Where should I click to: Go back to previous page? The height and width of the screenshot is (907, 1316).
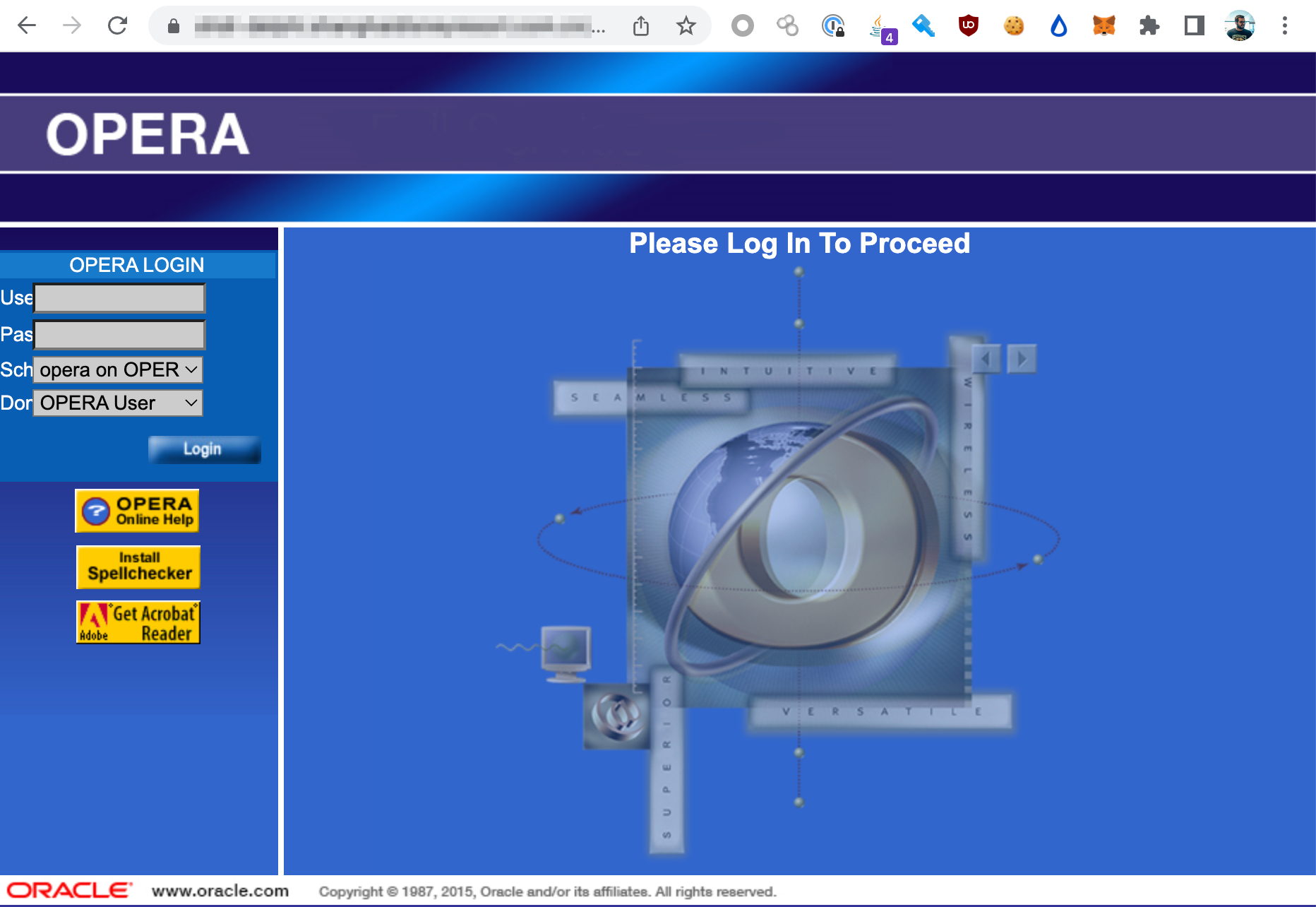[27, 26]
